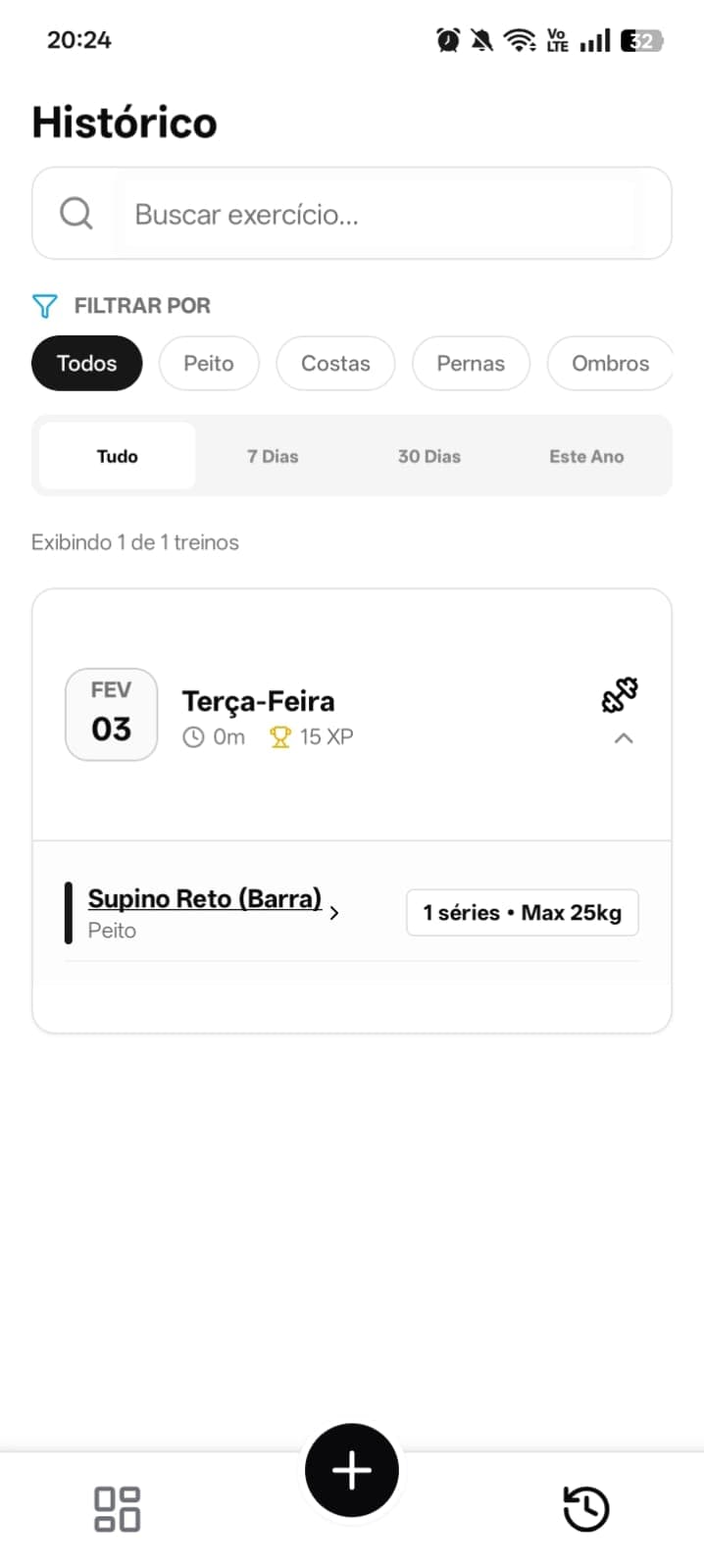This screenshot has height=1568, width=704.
Task: Select the Este Ano tab
Action: pyautogui.click(x=586, y=456)
